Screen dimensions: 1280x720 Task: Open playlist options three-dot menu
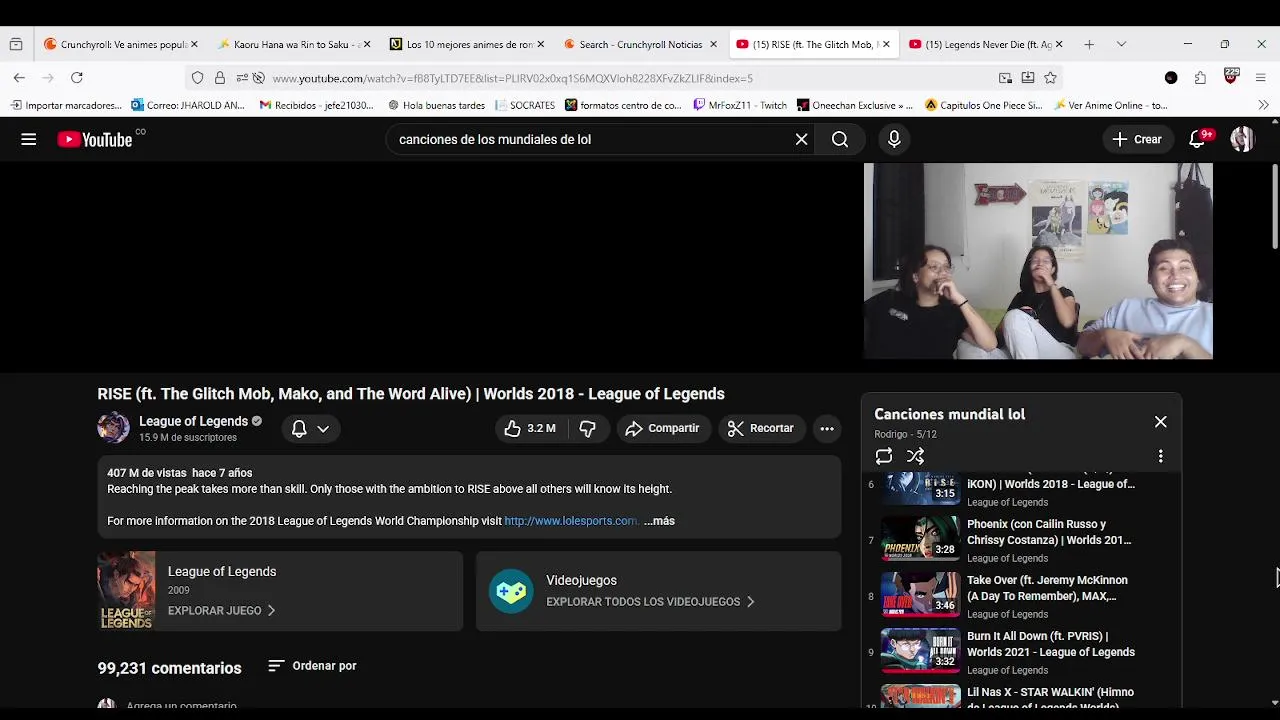click(x=1161, y=456)
